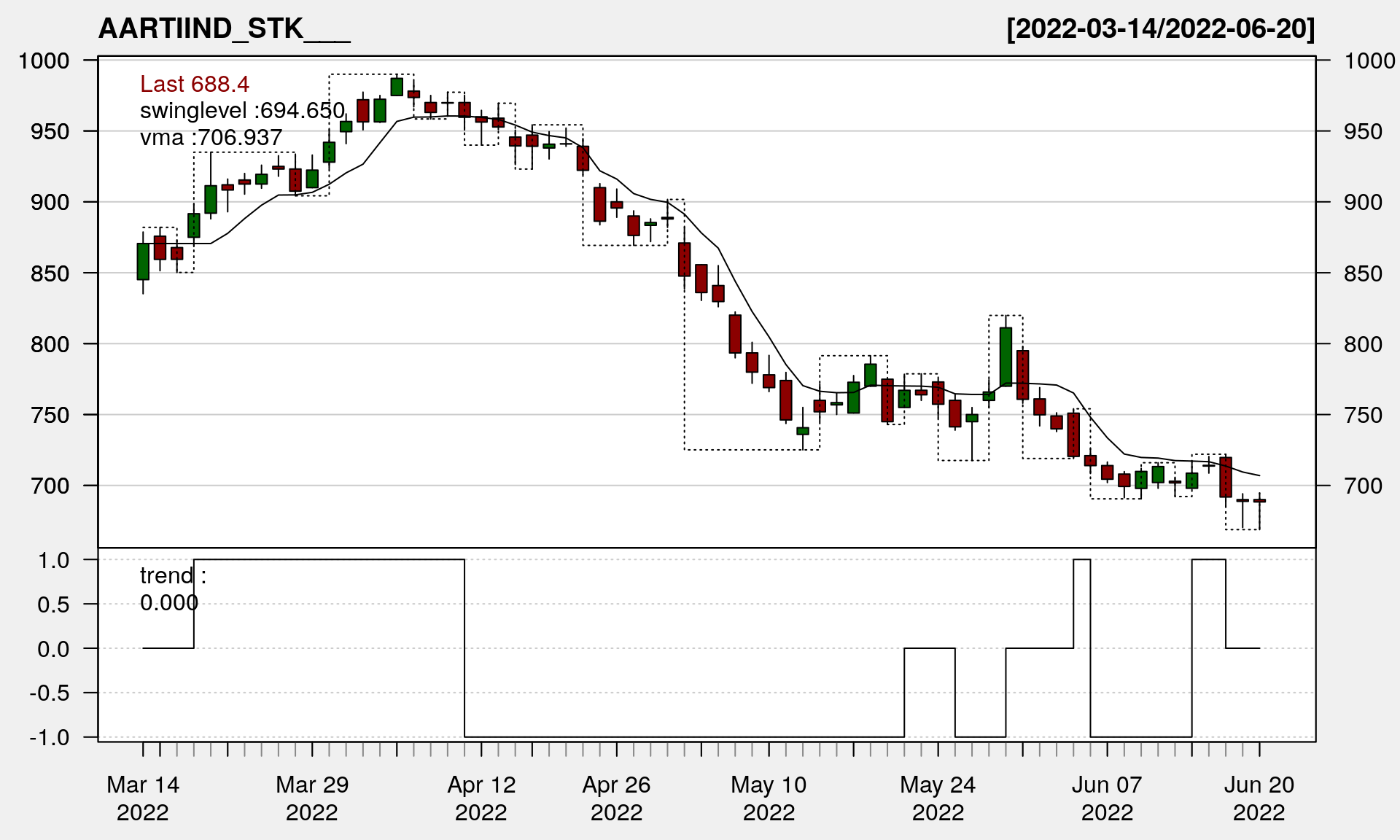Click the last candlestick on Jun 20
This screenshot has width=1400, height=840.
coord(1259,501)
